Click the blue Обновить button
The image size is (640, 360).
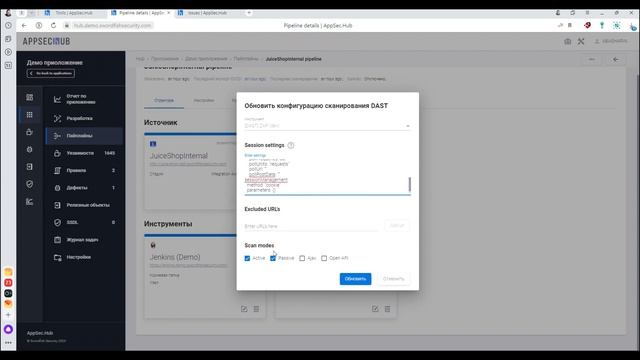[356, 279]
